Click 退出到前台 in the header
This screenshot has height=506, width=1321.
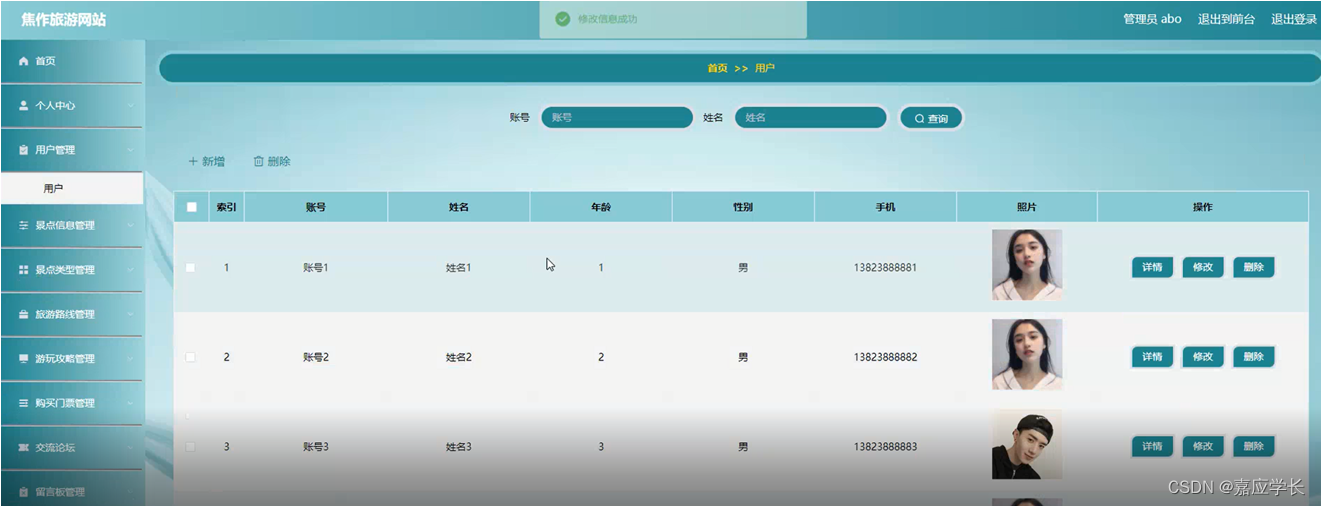pos(1226,19)
